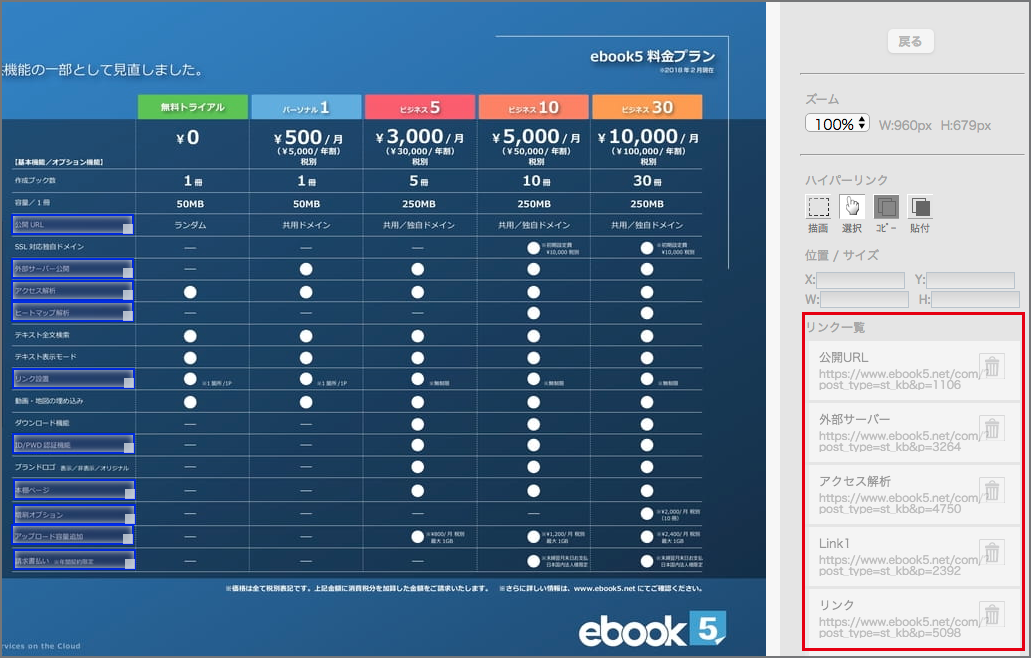The image size is (1031, 658).
Task: Click the 戻る (back) button
Action: [910, 41]
